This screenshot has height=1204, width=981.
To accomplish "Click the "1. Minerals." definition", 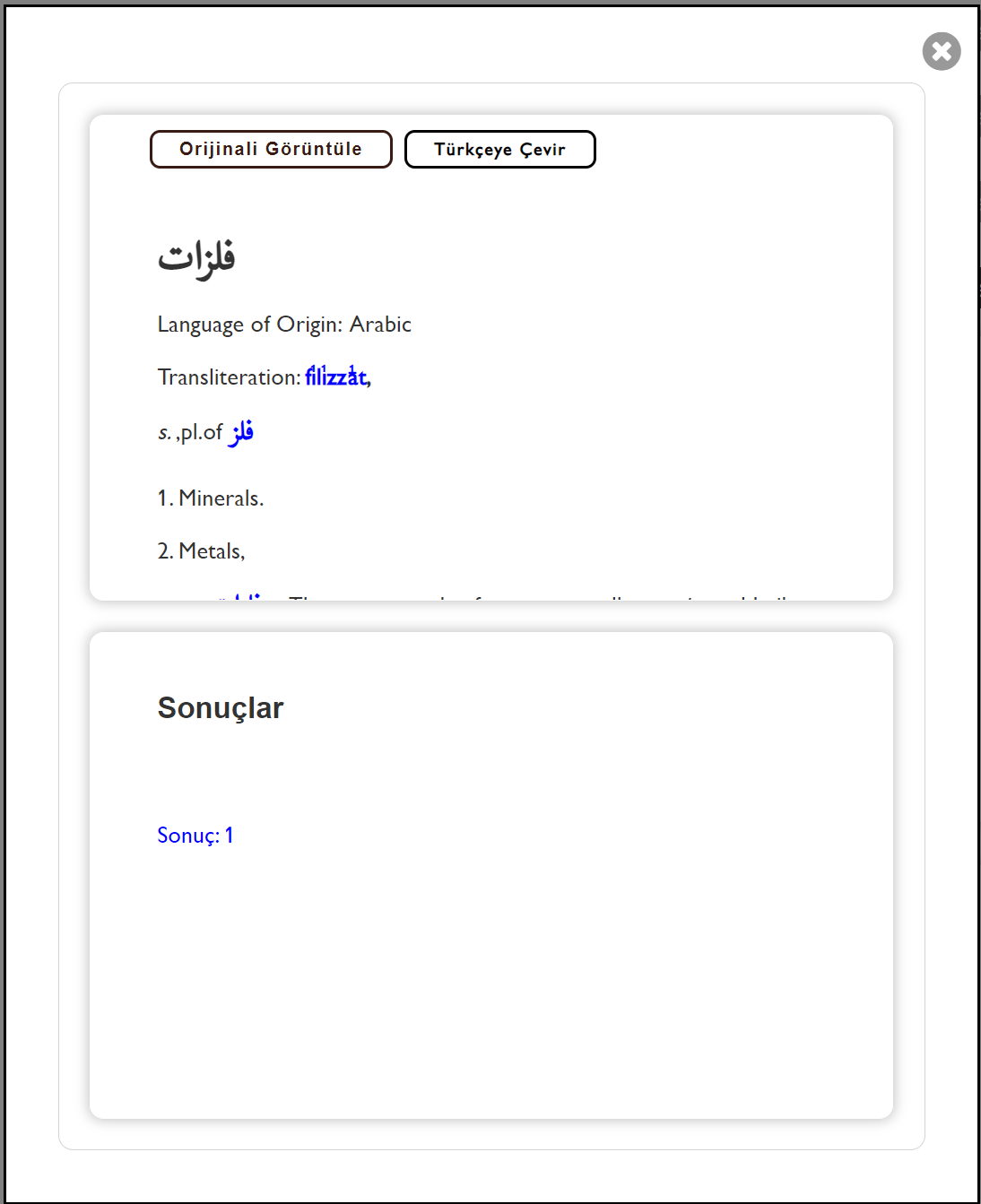I will [x=211, y=498].
